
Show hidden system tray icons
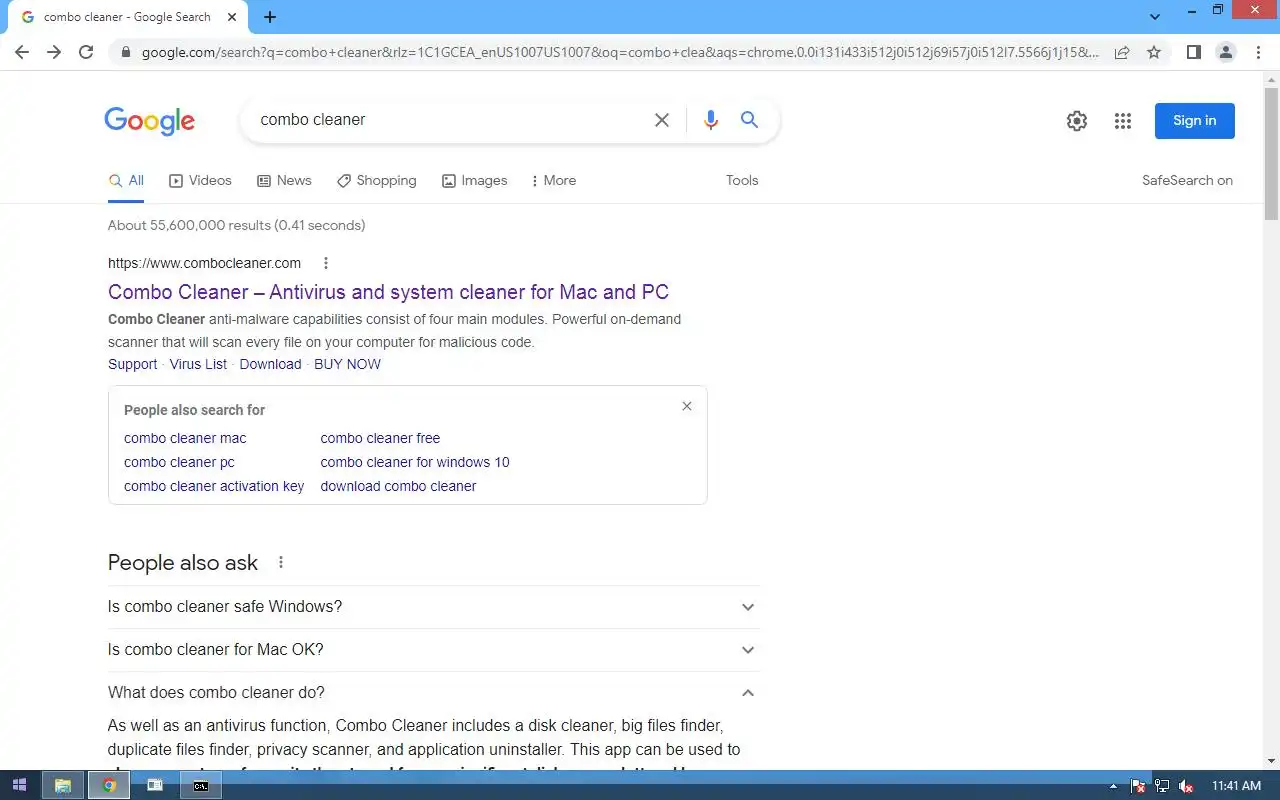(x=1114, y=786)
